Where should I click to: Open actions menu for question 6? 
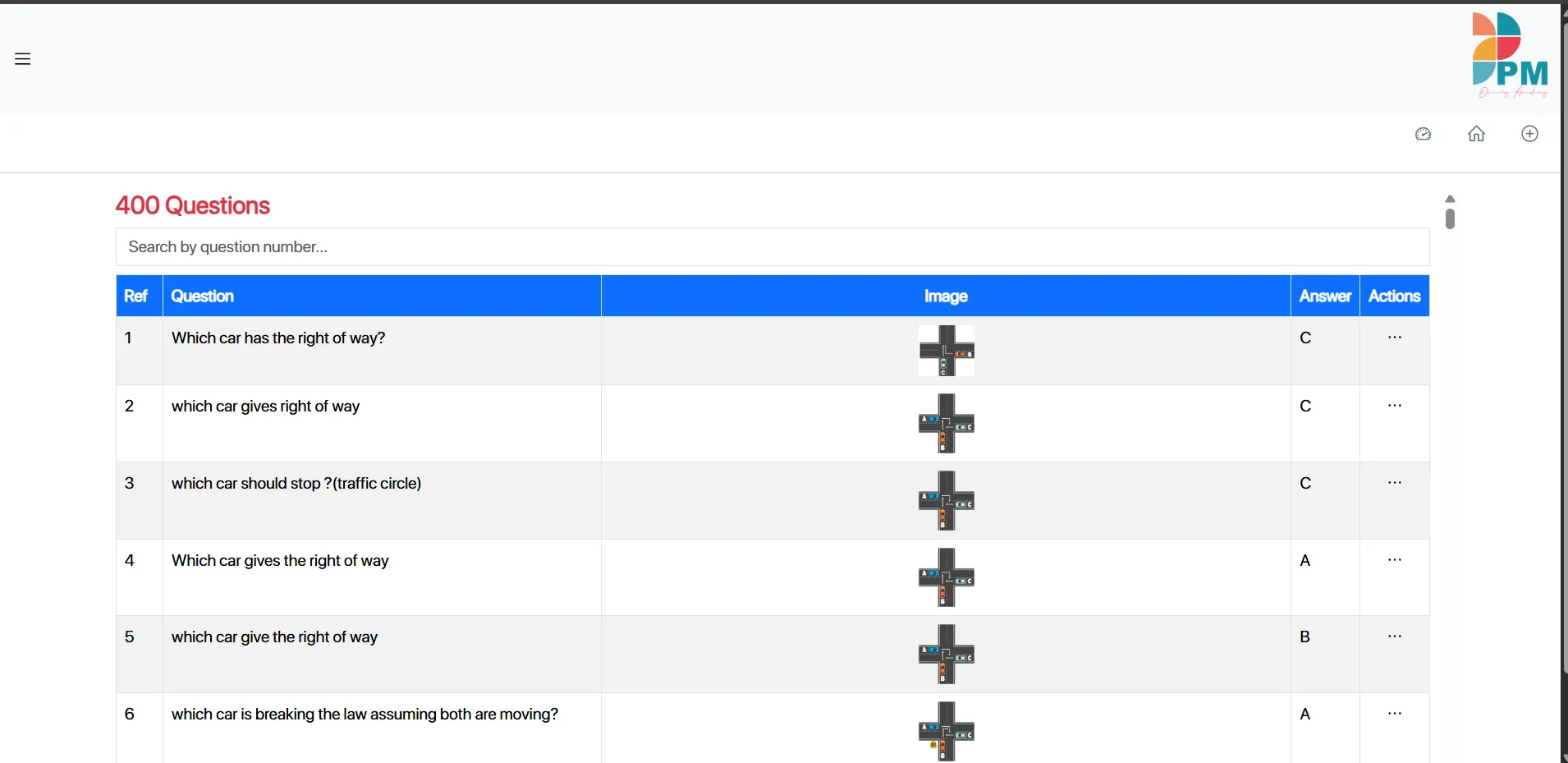click(x=1394, y=714)
